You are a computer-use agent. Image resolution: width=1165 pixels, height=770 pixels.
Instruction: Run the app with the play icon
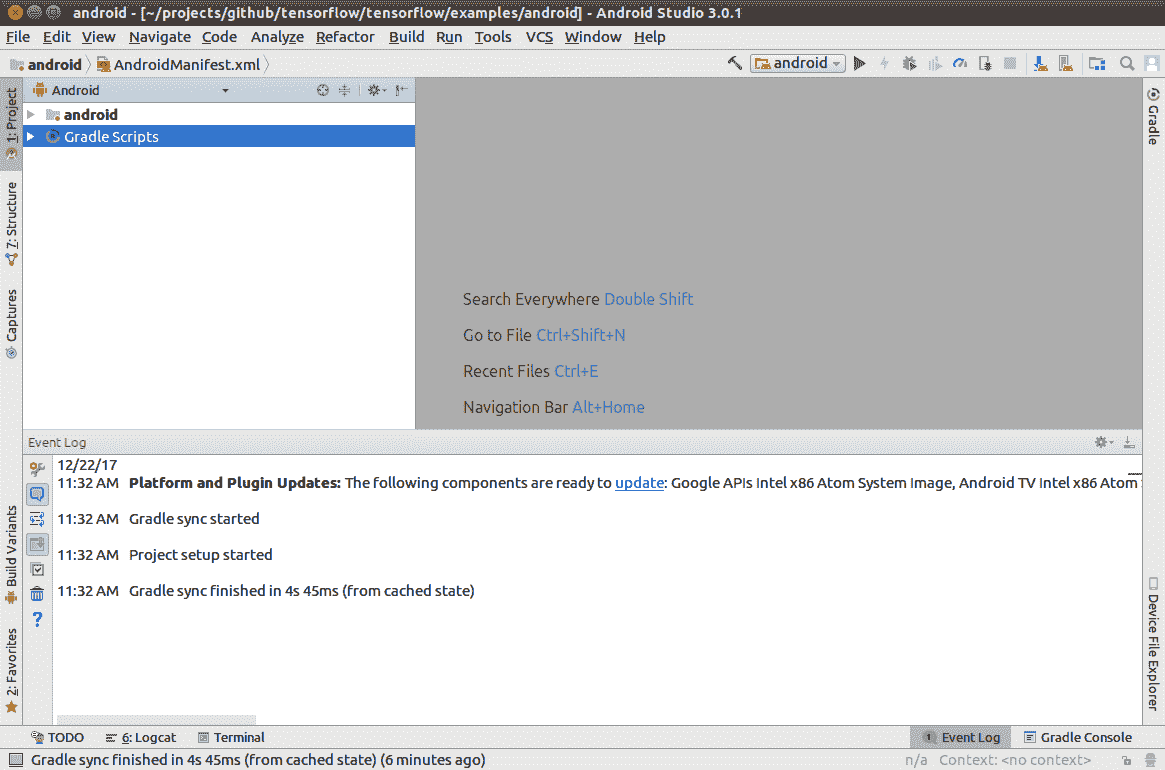(x=859, y=63)
